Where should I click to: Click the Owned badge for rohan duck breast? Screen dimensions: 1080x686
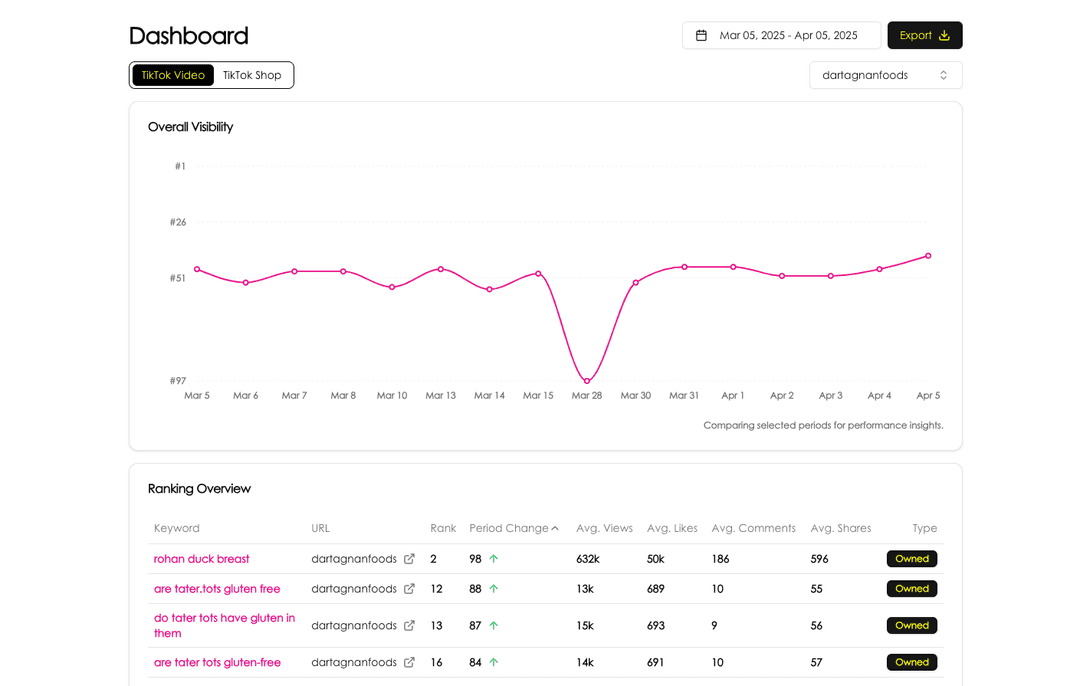pos(911,559)
